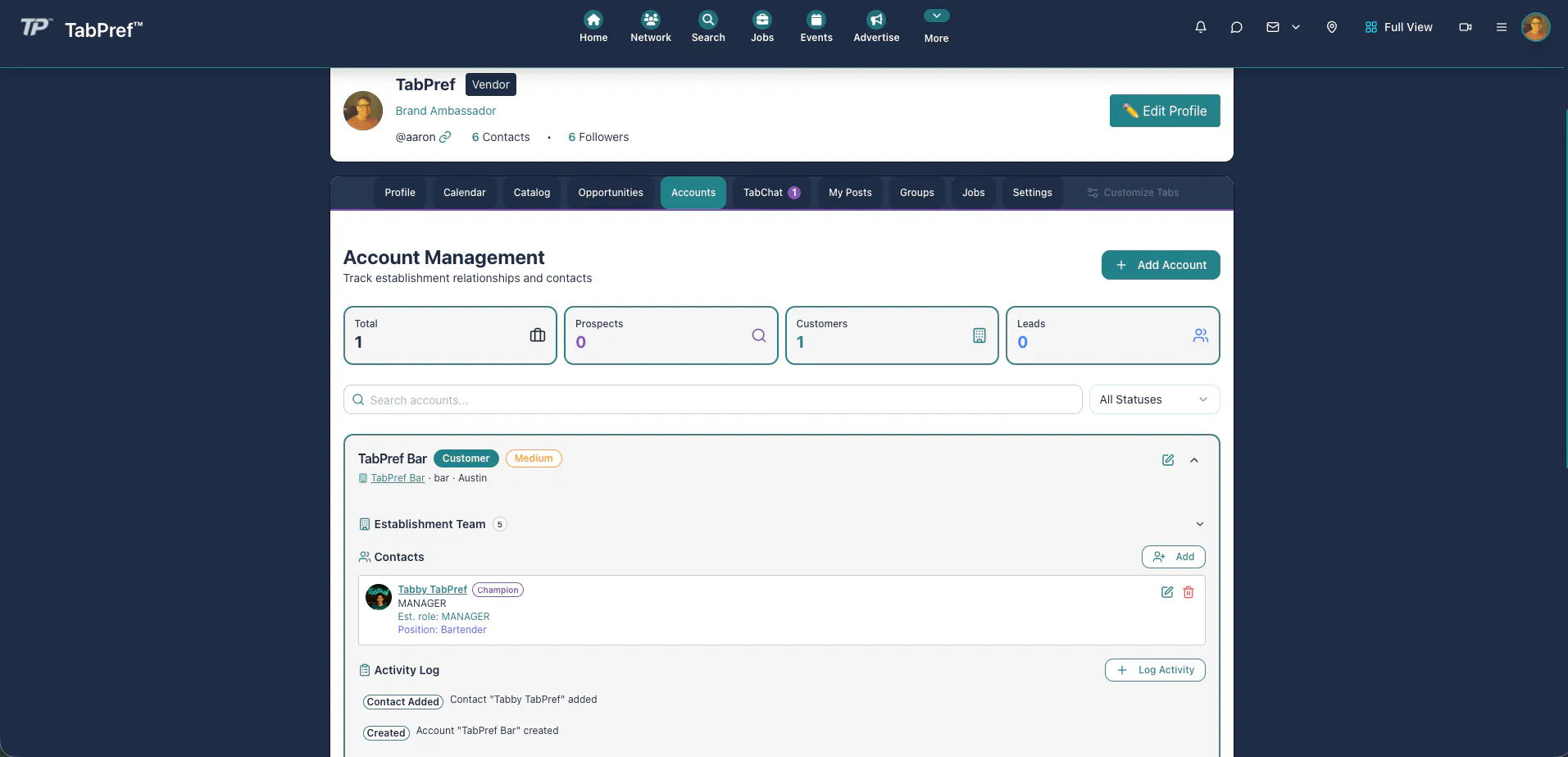Click the Edit Profile button
This screenshot has width=1568, height=757.
point(1165,111)
